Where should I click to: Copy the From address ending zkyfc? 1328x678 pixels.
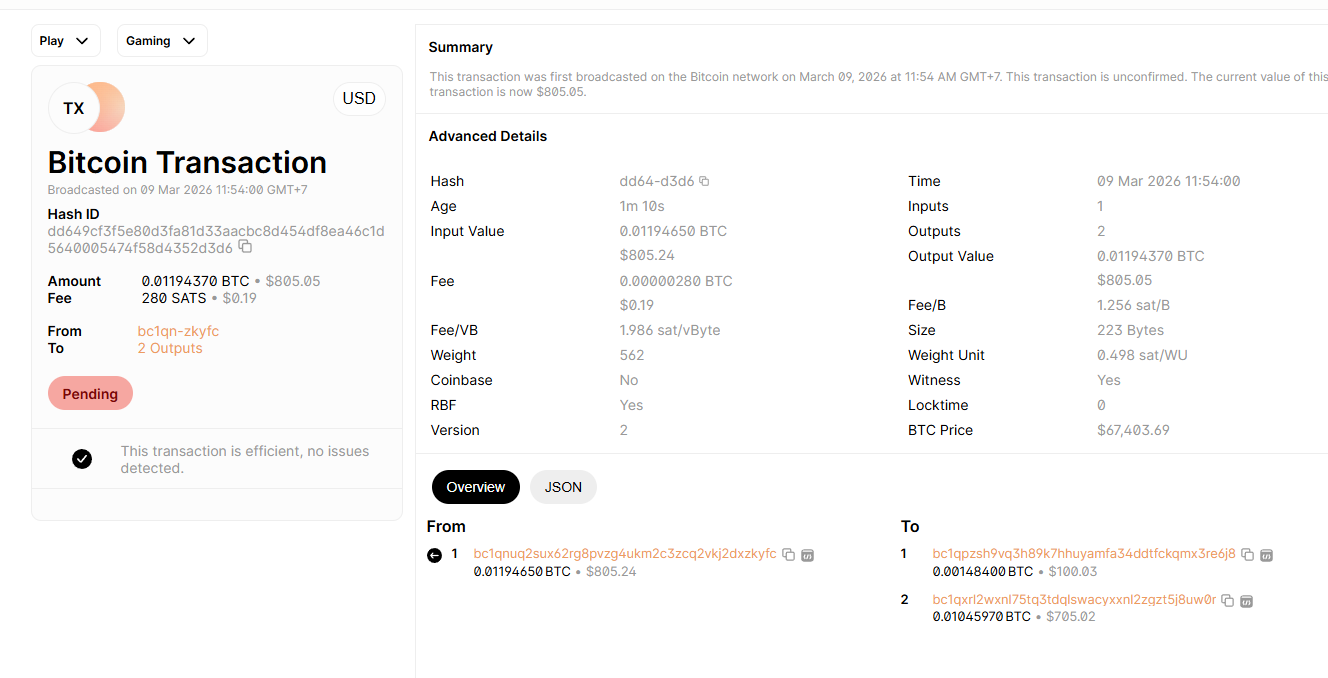coord(788,554)
